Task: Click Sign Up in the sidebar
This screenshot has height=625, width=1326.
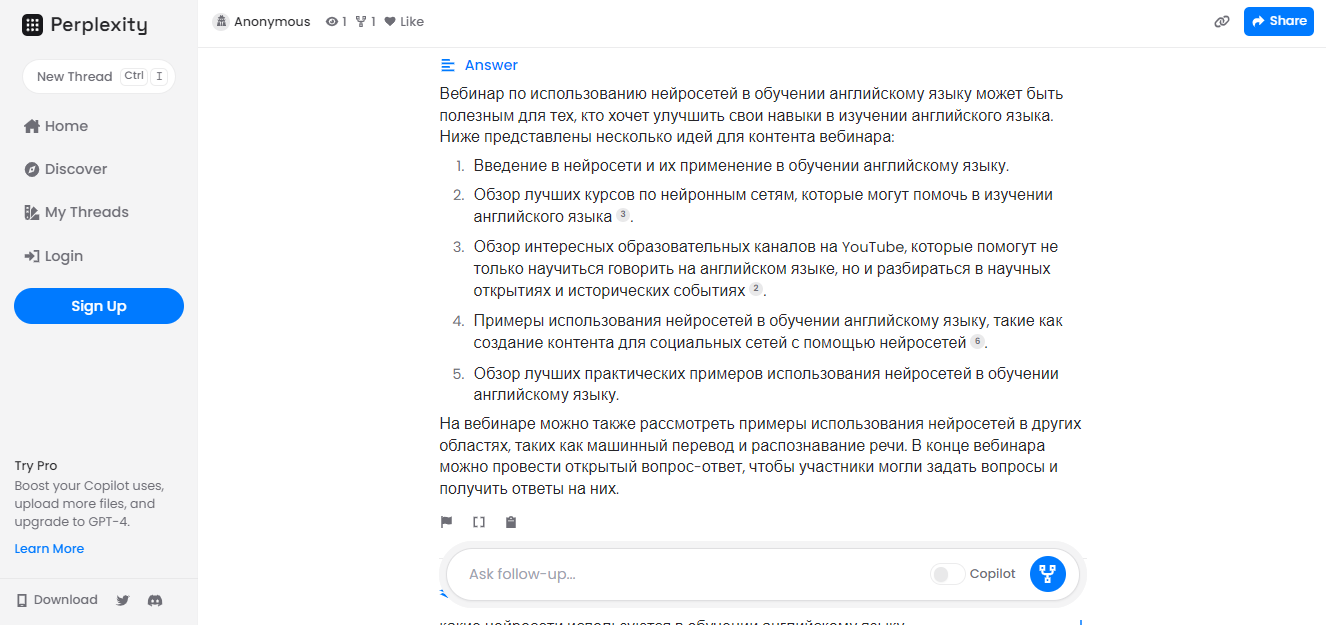Action: 98,305
